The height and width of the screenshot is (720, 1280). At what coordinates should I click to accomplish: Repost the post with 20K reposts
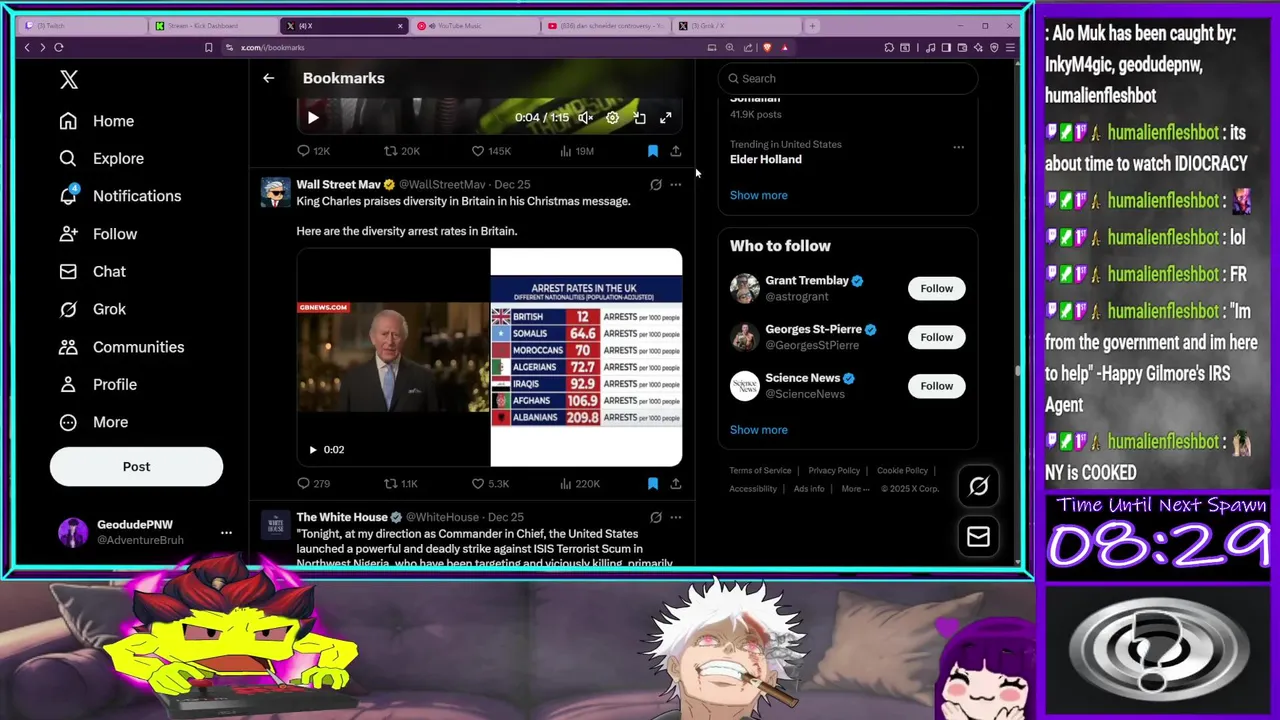tap(401, 151)
